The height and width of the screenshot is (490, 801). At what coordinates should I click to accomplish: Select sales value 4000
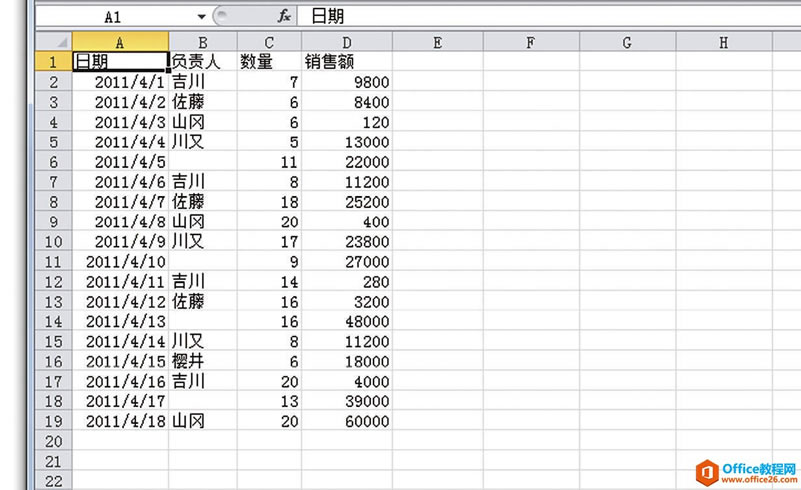pyautogui.click(x=347, y=381)
